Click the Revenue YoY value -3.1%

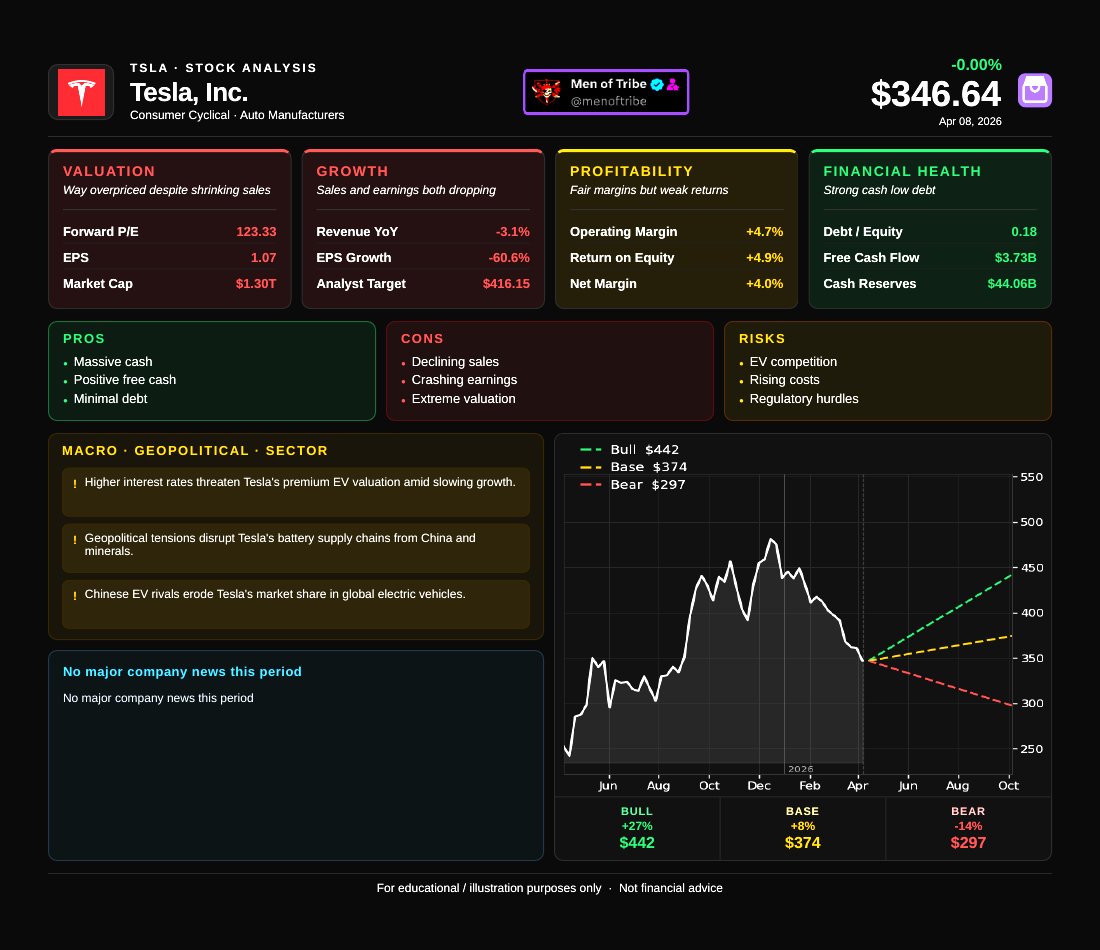pos(512,232)
